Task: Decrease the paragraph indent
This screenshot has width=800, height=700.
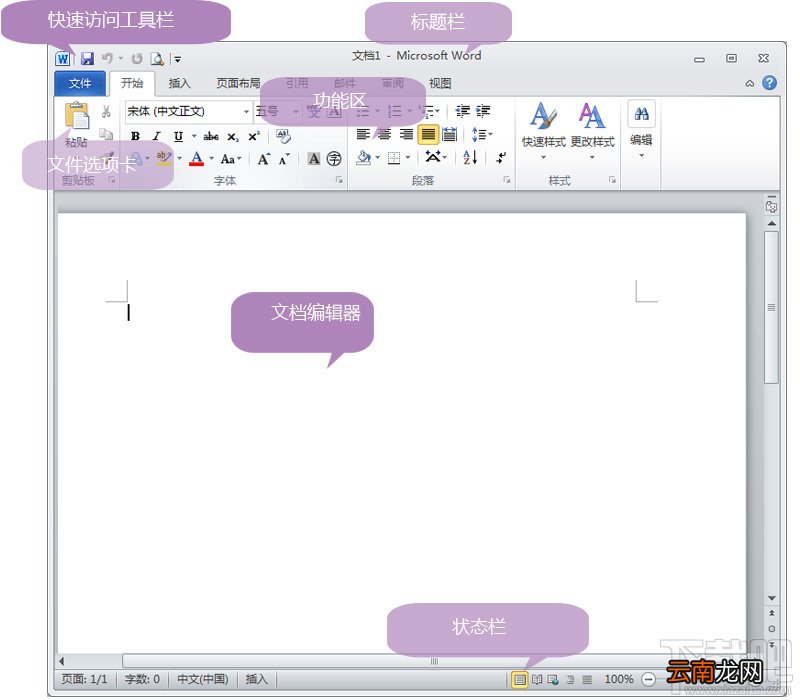Action: point(463,111)
